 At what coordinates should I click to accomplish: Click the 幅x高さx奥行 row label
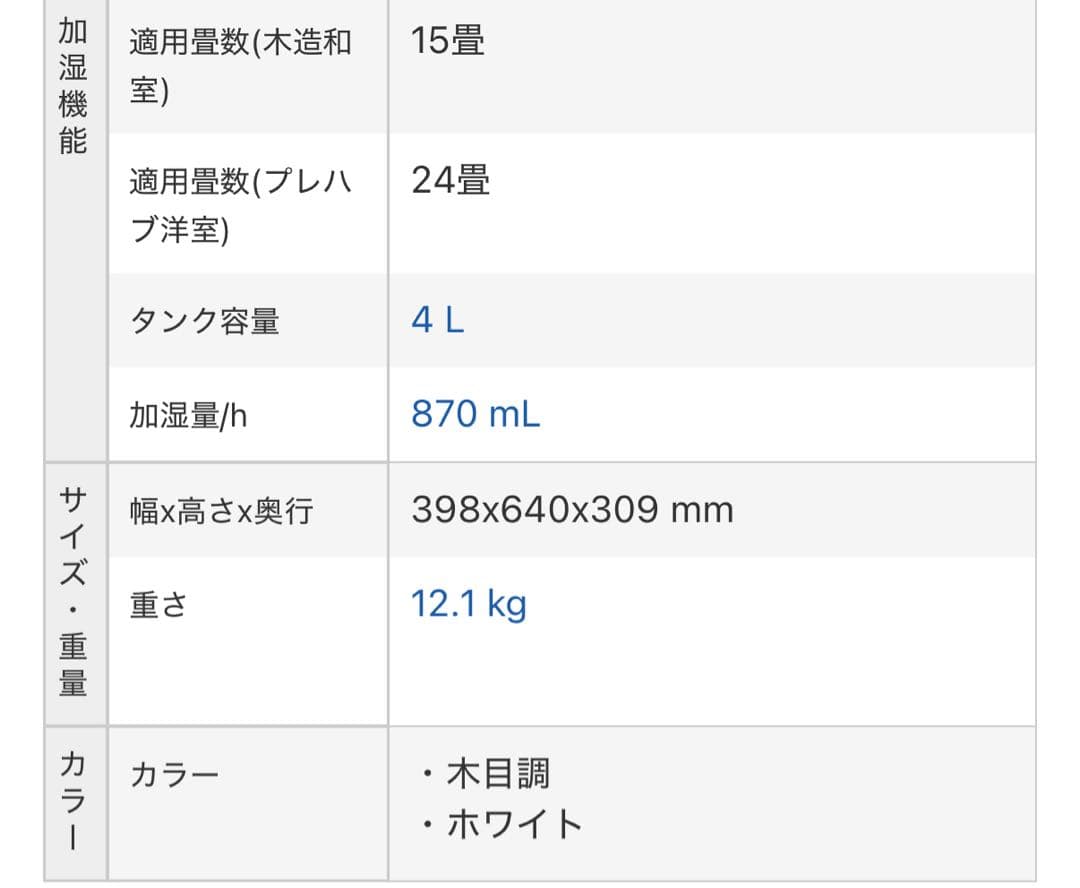point(221,511)
